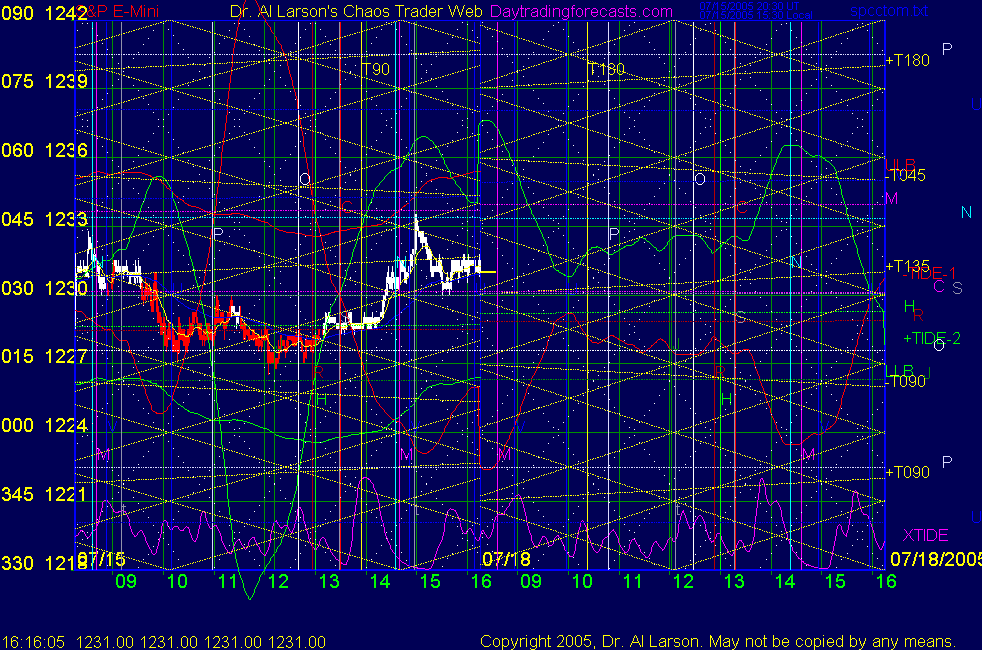This screenshot has width=982, height=650.
Task: Click the 'T90' label inside the chart
Action: 376,69
